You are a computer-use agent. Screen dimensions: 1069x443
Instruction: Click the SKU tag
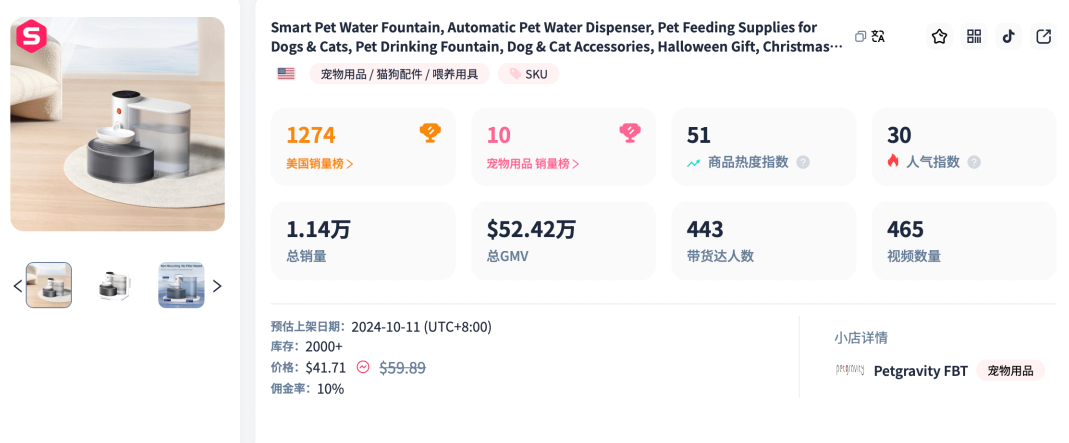click(x=528, y=74)
